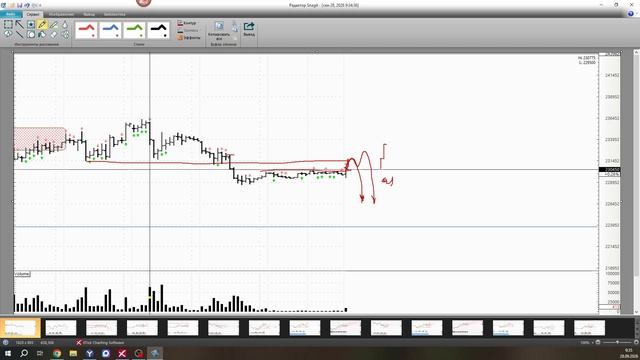Select the third tray thumbnail
Image resolution: width=640 pixels, height=360 pixels.
[x=101, y=328]
